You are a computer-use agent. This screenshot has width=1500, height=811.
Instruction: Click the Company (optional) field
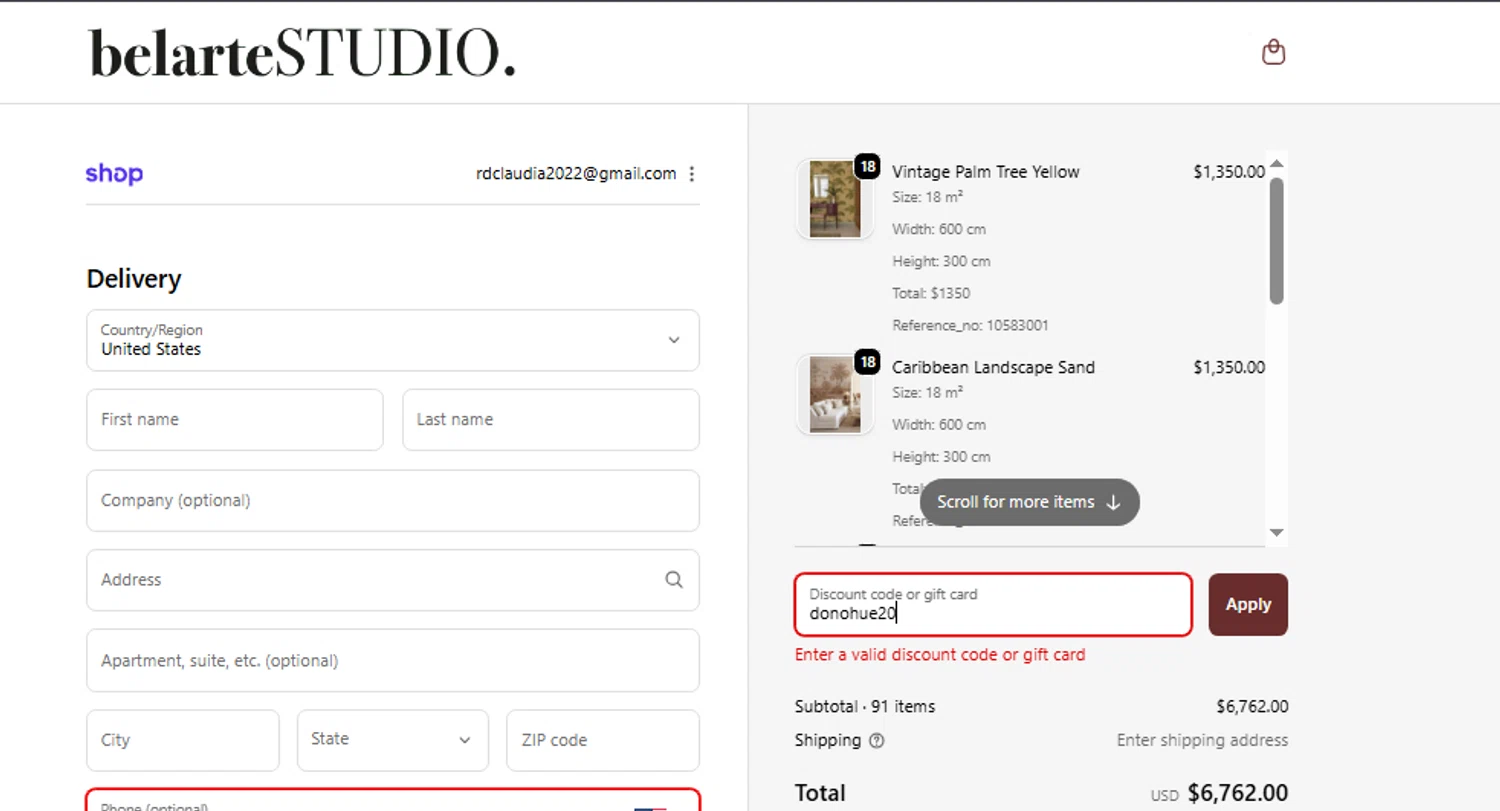[393, 501]
